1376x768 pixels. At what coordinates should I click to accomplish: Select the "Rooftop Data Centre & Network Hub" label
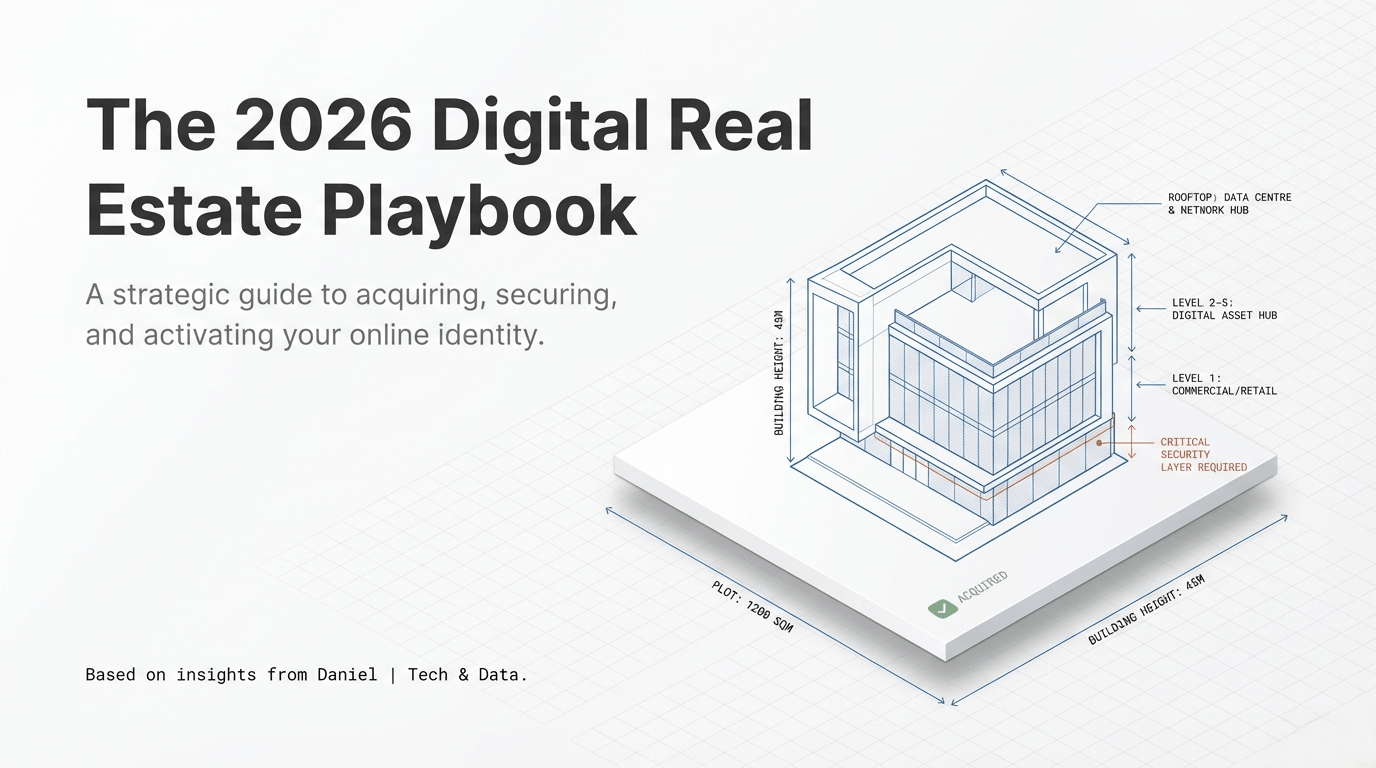click(1229, 204)
